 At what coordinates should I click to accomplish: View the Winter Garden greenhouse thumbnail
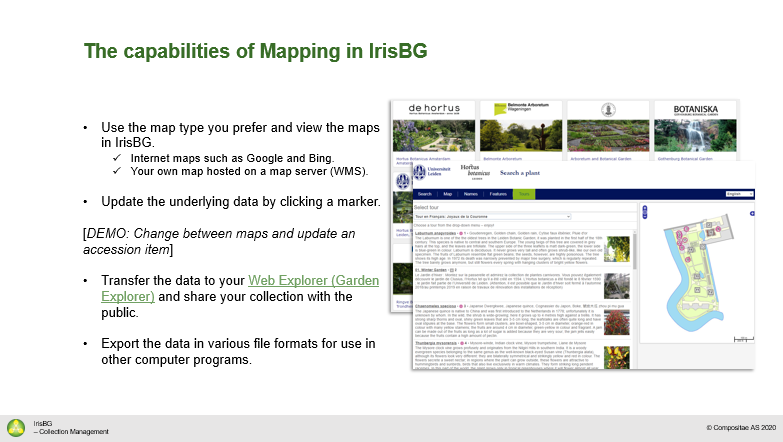[617, 286]
